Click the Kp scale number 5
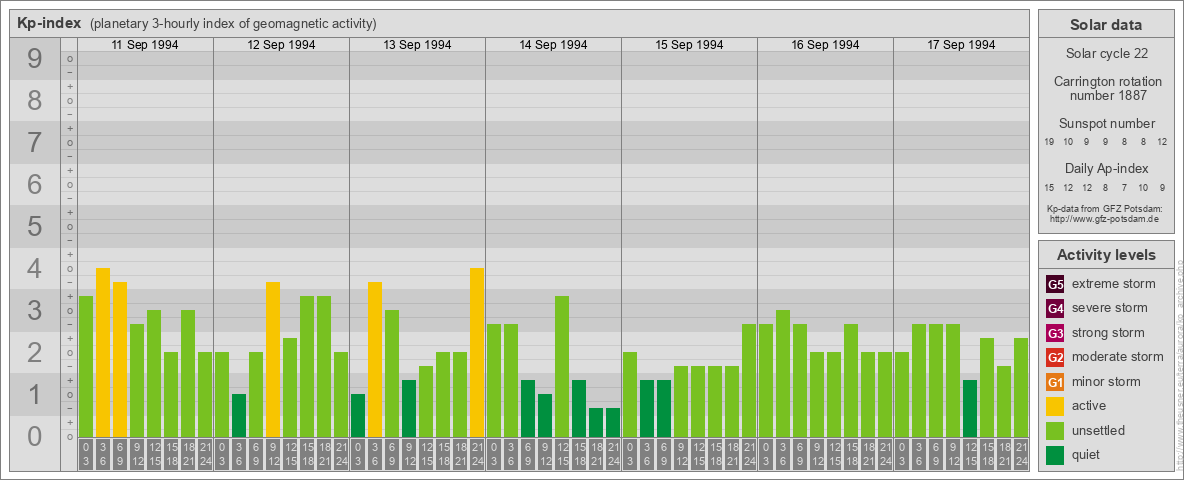 34,226
